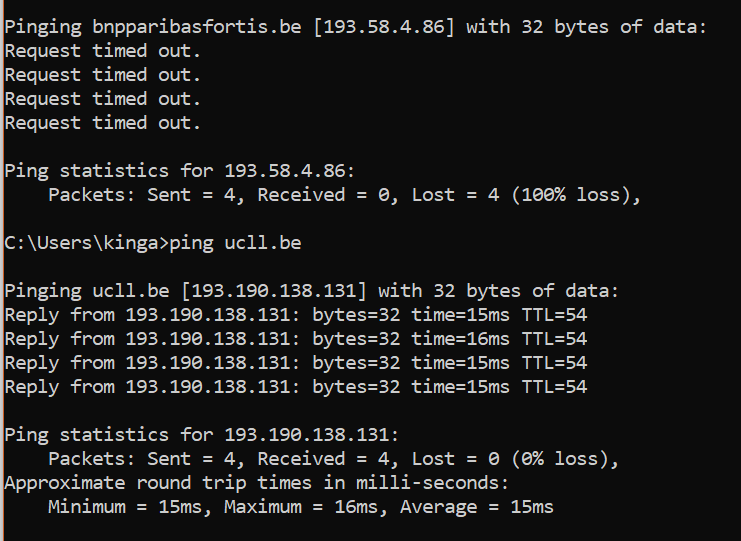Click 'Ping statistics for 193.190.138.131:' line
741x541 pixels.
(x=202, y=435)
